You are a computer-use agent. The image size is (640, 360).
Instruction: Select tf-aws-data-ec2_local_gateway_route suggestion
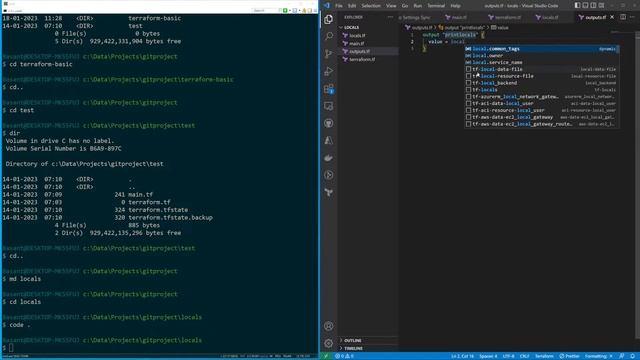coord(541,124)
